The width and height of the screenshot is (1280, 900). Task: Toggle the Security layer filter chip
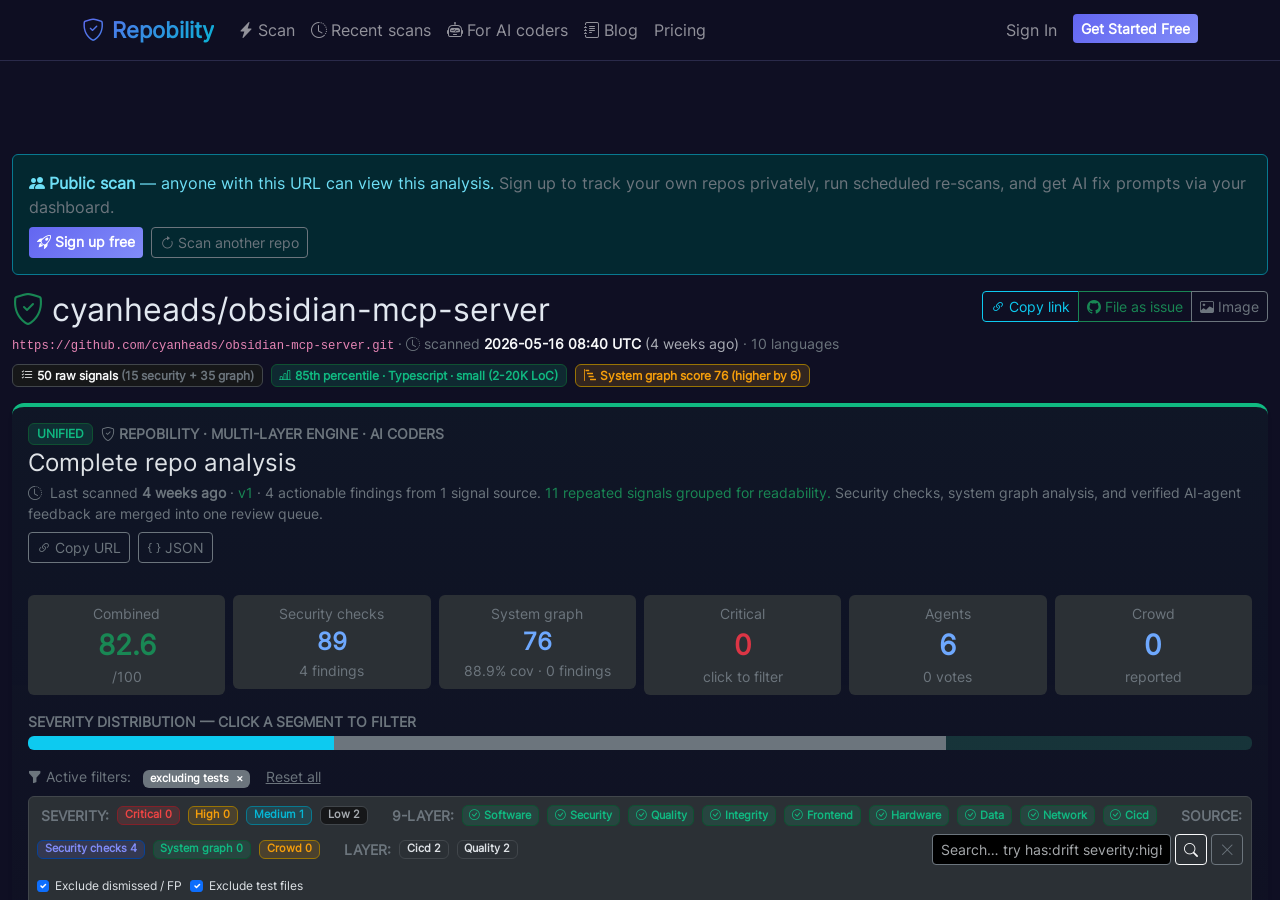point(584,815)
